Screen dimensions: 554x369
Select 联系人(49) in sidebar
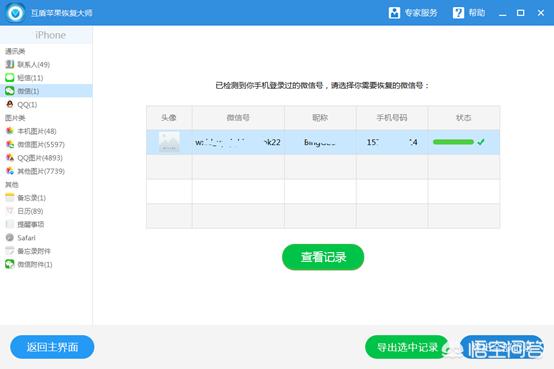point(34,64)
